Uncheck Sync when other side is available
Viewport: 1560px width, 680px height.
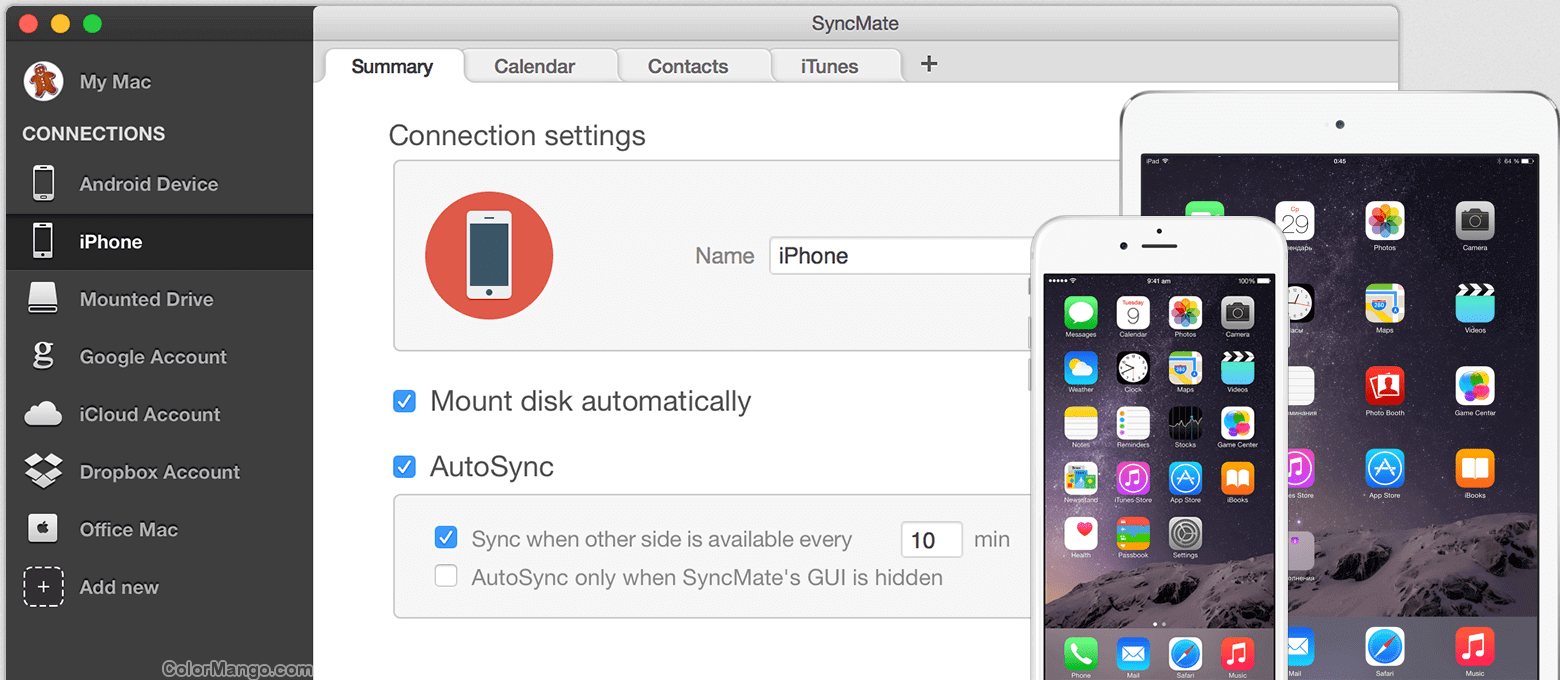point(446,537)
